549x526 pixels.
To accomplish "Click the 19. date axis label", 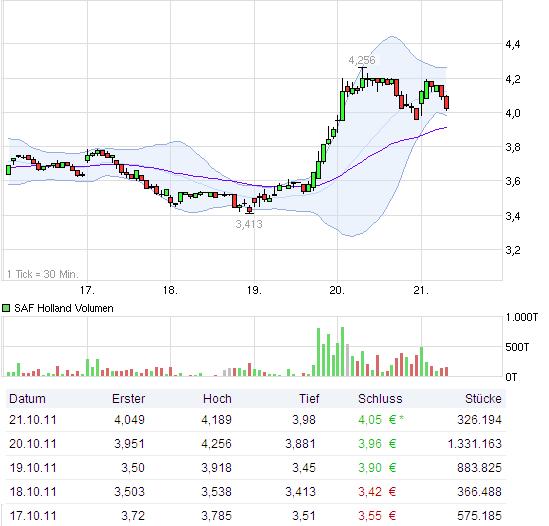I will click(x=254, y=290).
